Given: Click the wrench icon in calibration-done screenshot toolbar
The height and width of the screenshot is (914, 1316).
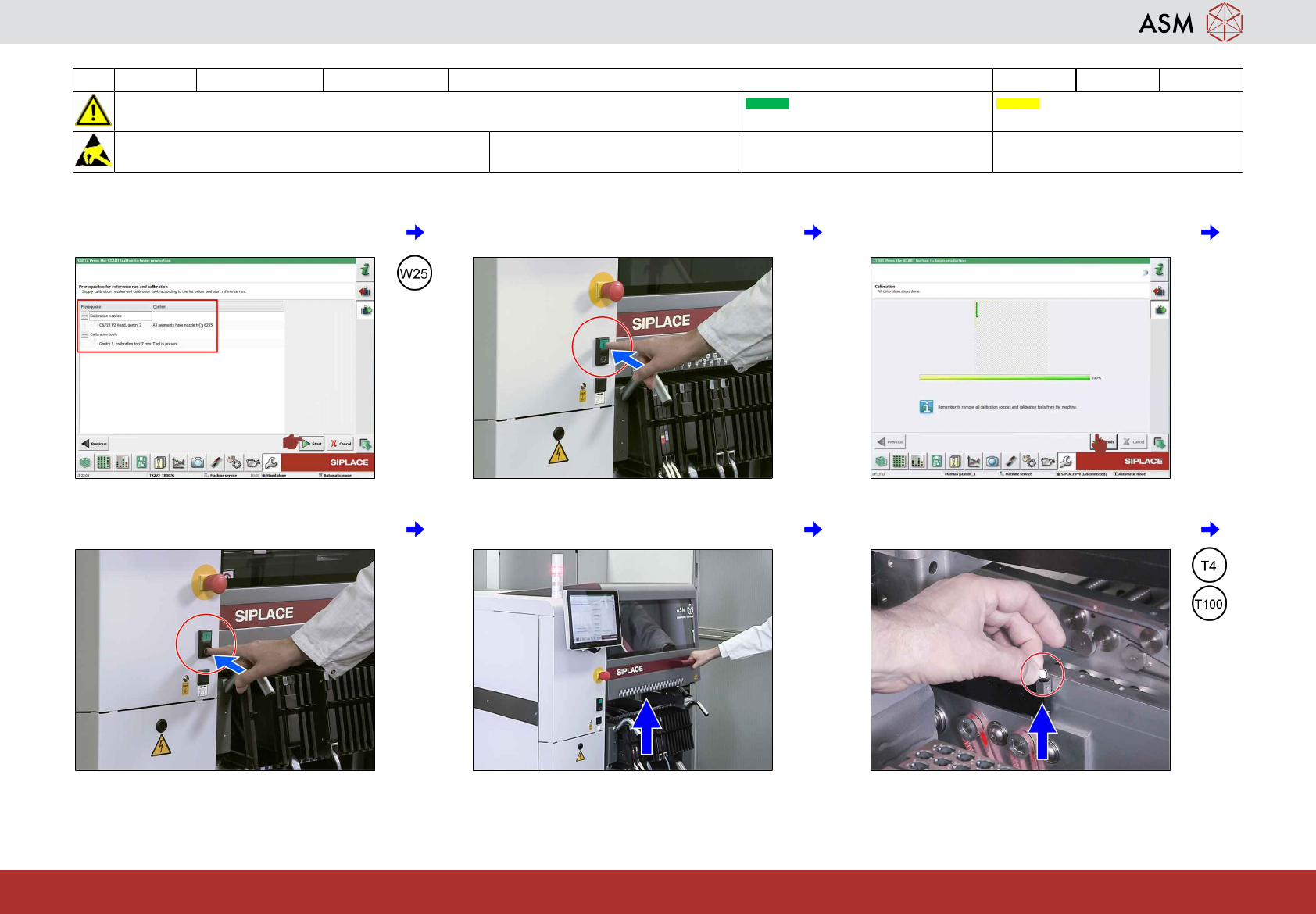Looking at the screenshot, I should [x=1066, y=461].
